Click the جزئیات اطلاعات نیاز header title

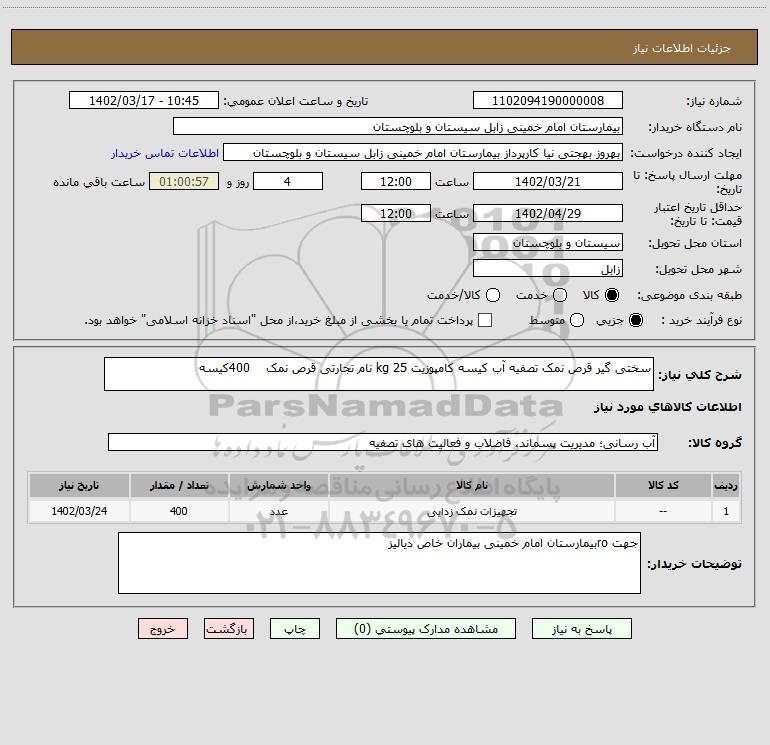(x=681, y=48)
